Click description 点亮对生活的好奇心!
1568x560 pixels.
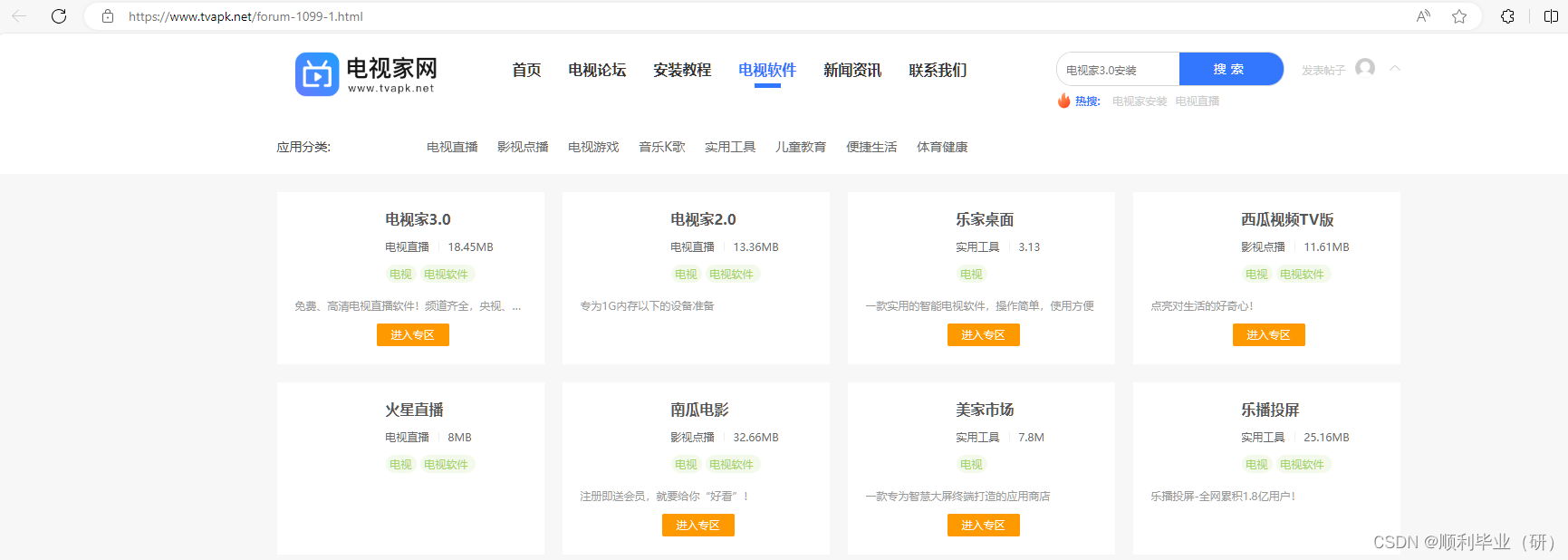[x=1202, y=306]
